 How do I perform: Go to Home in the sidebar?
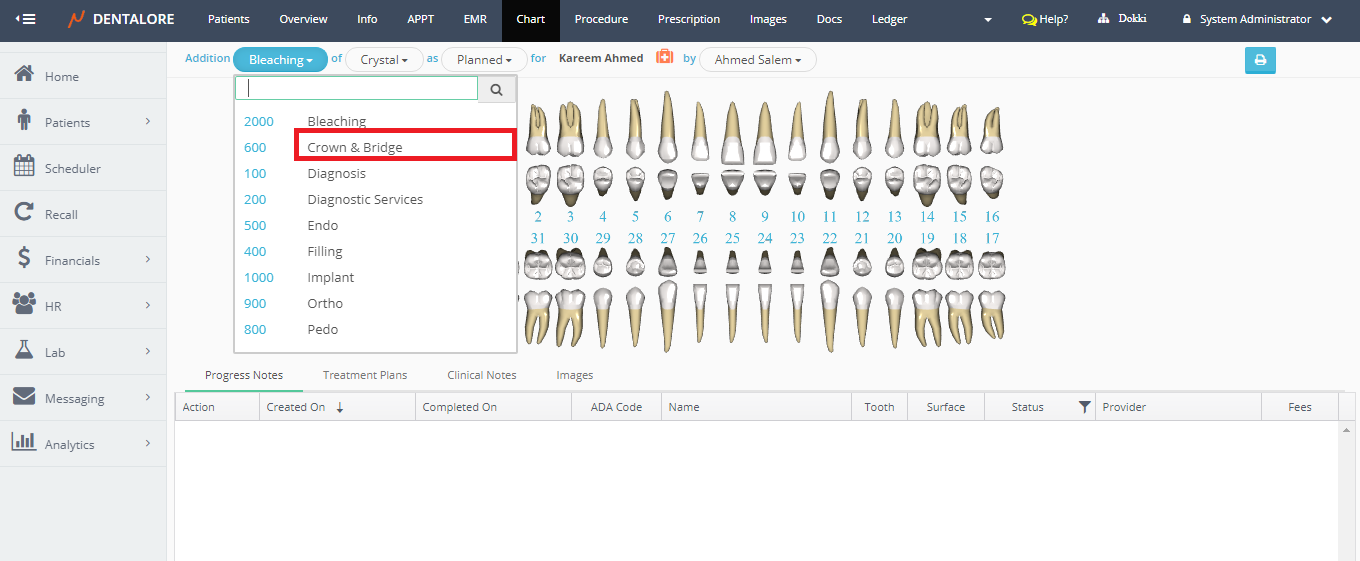tap(61, 76)
